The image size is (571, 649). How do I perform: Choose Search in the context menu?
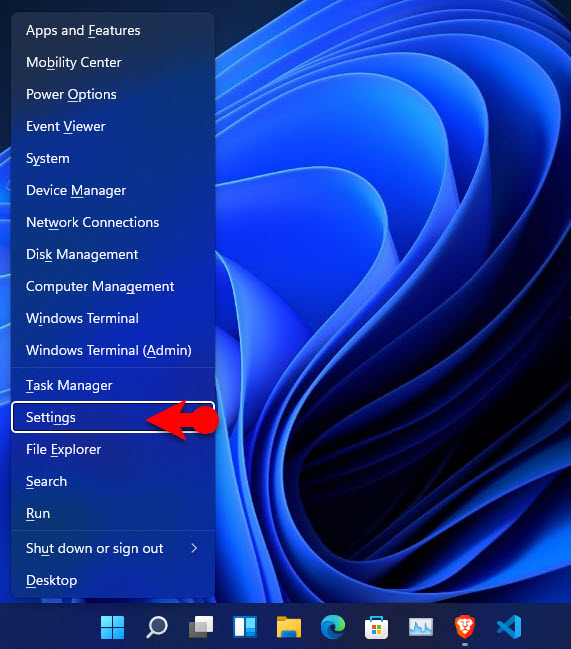pos(113,481)
